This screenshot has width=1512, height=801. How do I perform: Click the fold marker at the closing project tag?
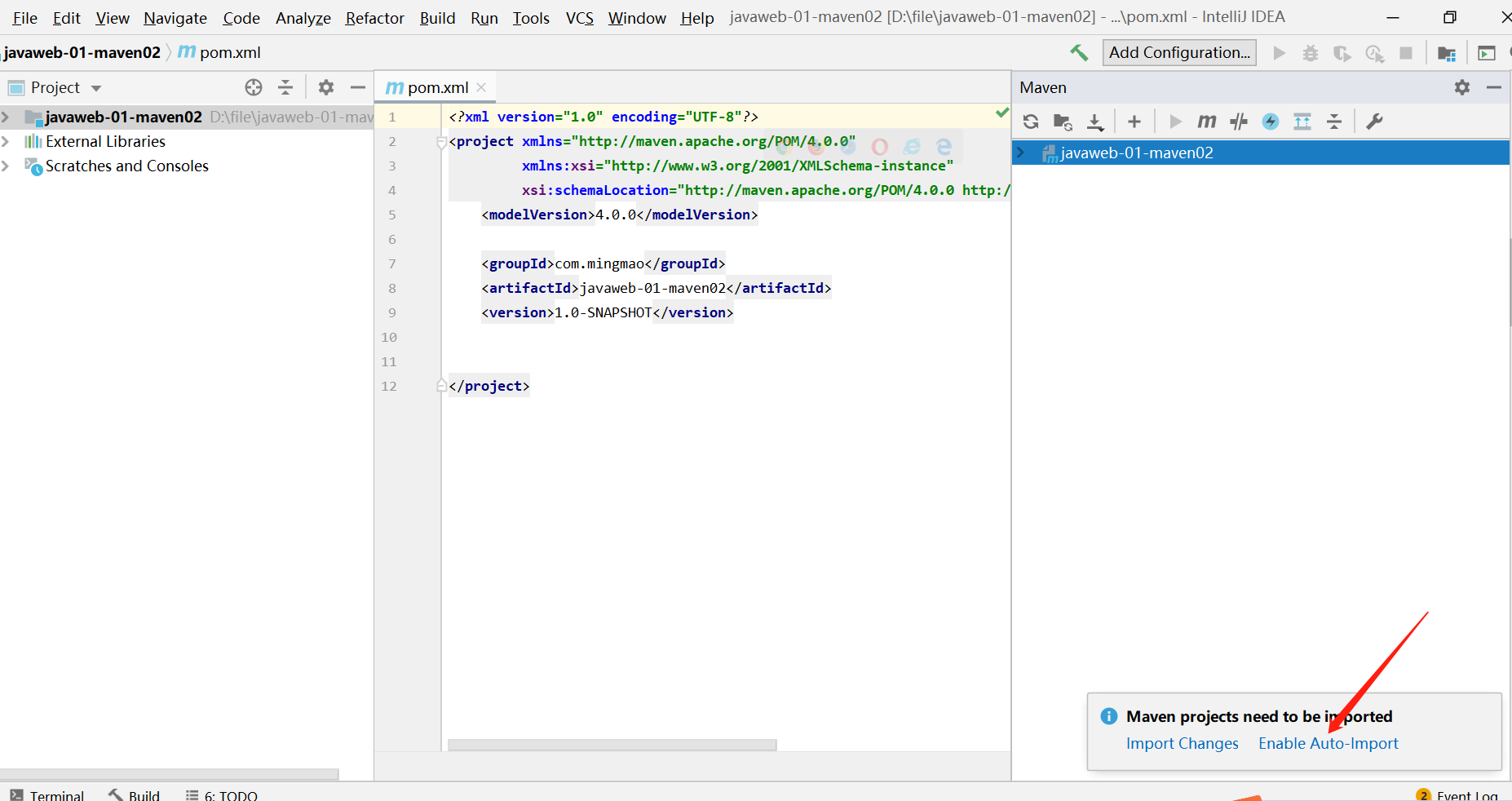click(x=441, y=386)
